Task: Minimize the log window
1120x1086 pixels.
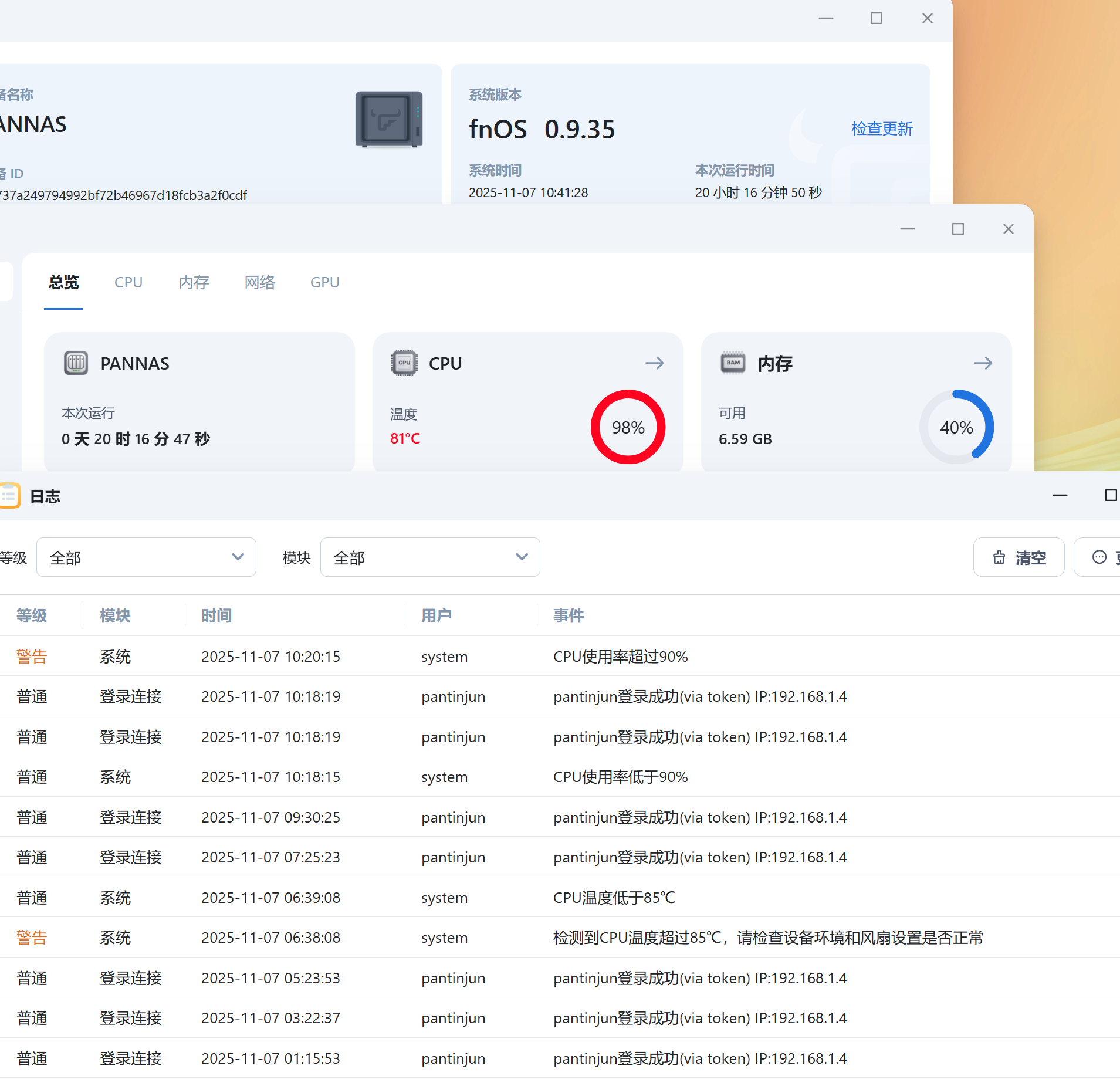Action: 1060,496
